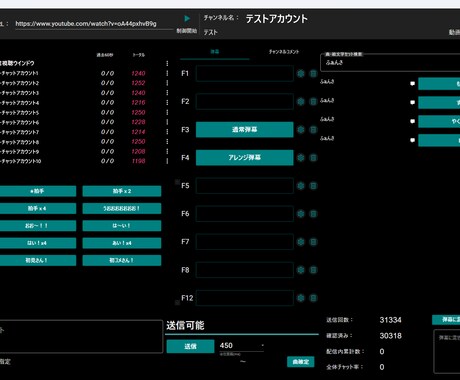Click the 送信可能 status text
Image resolution: width=460 pixels, height=380 pixels.
click(x=185, y=325)
